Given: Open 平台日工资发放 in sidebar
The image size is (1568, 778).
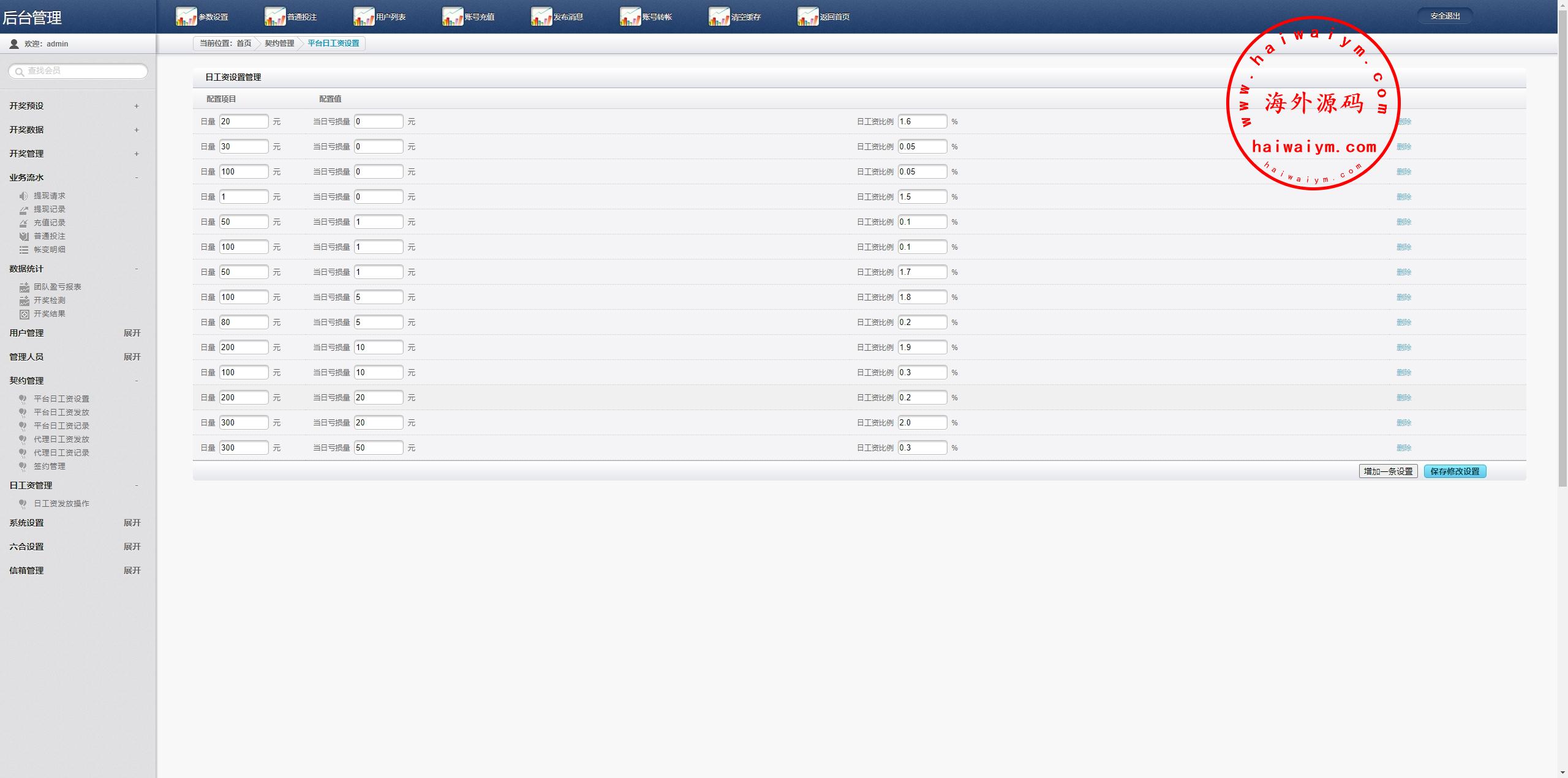Looking at the screenshot, I should click(61, 413).
